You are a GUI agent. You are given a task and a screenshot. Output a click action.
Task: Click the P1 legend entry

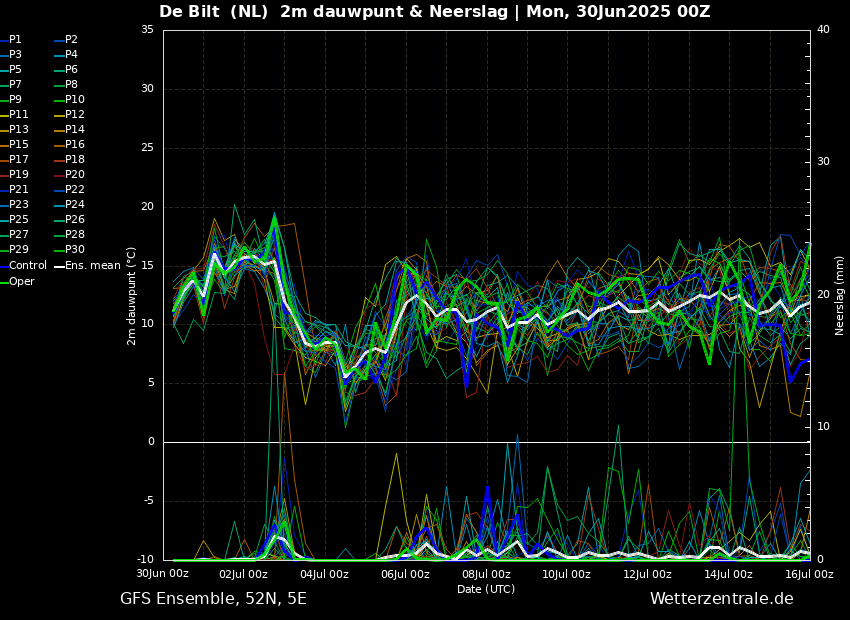click(x=11, y=40)
